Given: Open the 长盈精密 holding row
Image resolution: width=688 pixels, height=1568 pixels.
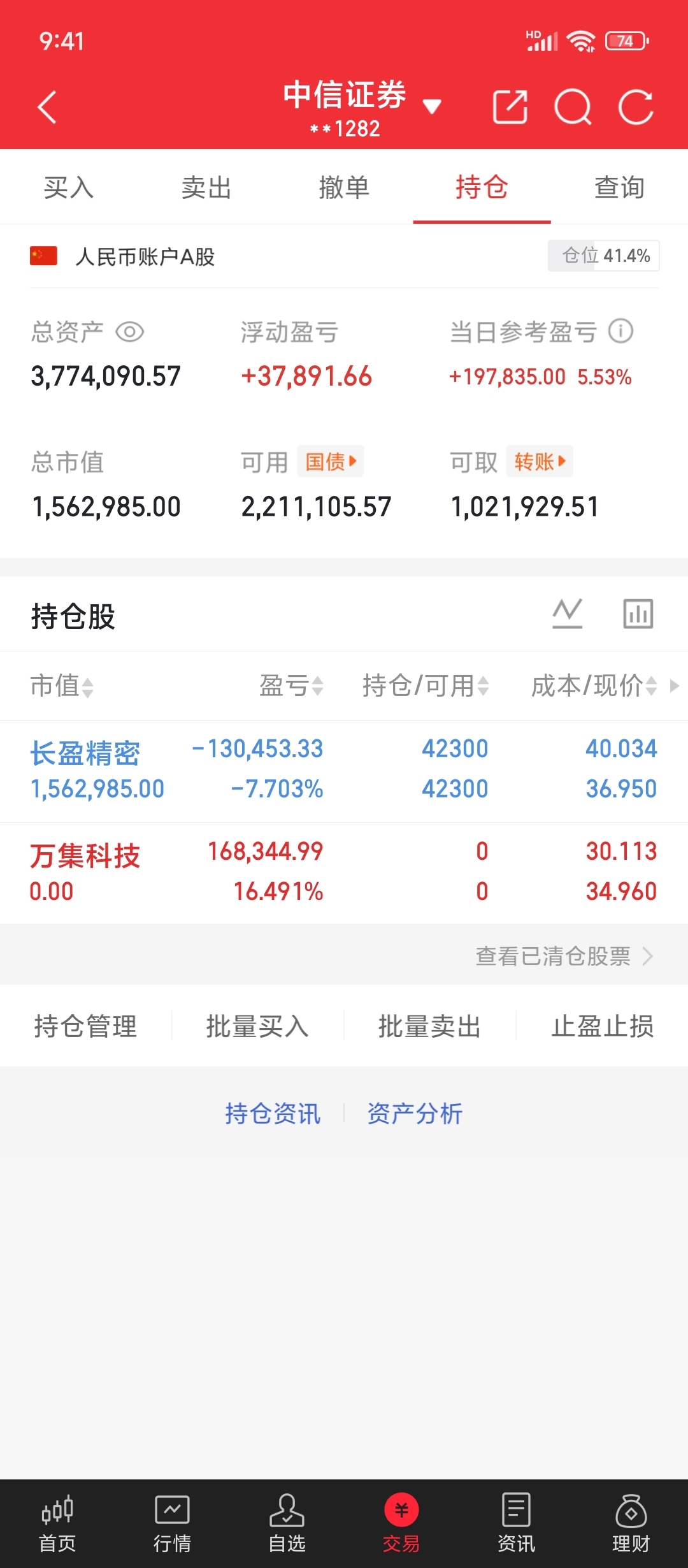Looking at the screenshot, I should 344,771.
